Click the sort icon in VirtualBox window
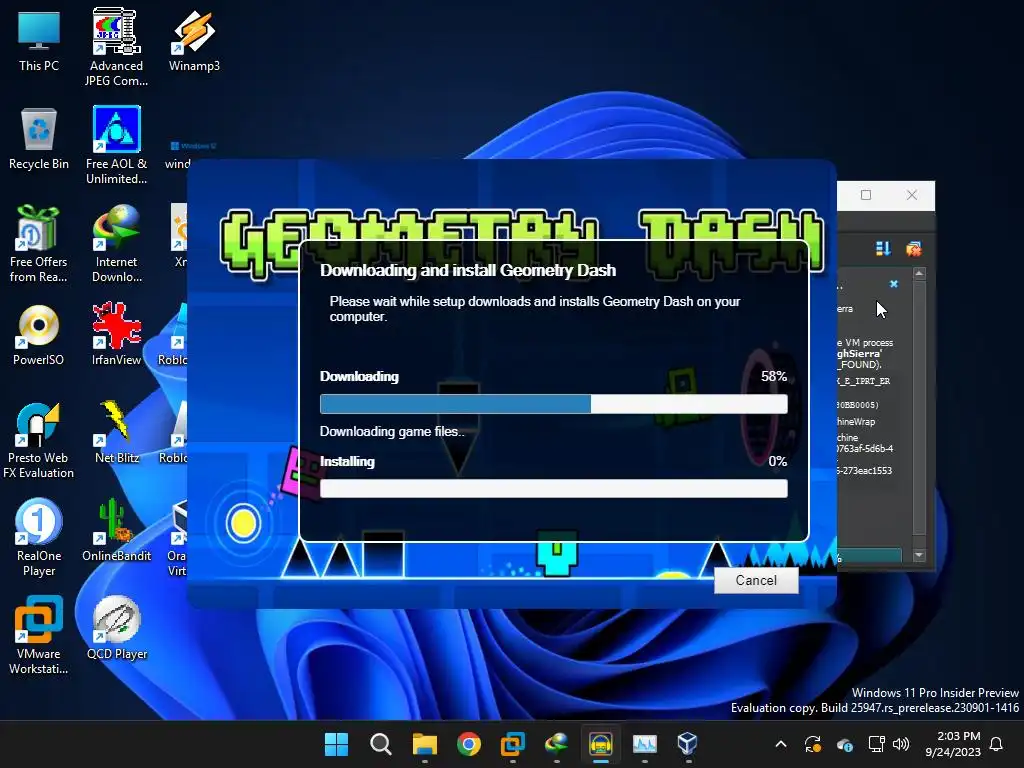This screenshot has height=768, width=1024. 883,248
